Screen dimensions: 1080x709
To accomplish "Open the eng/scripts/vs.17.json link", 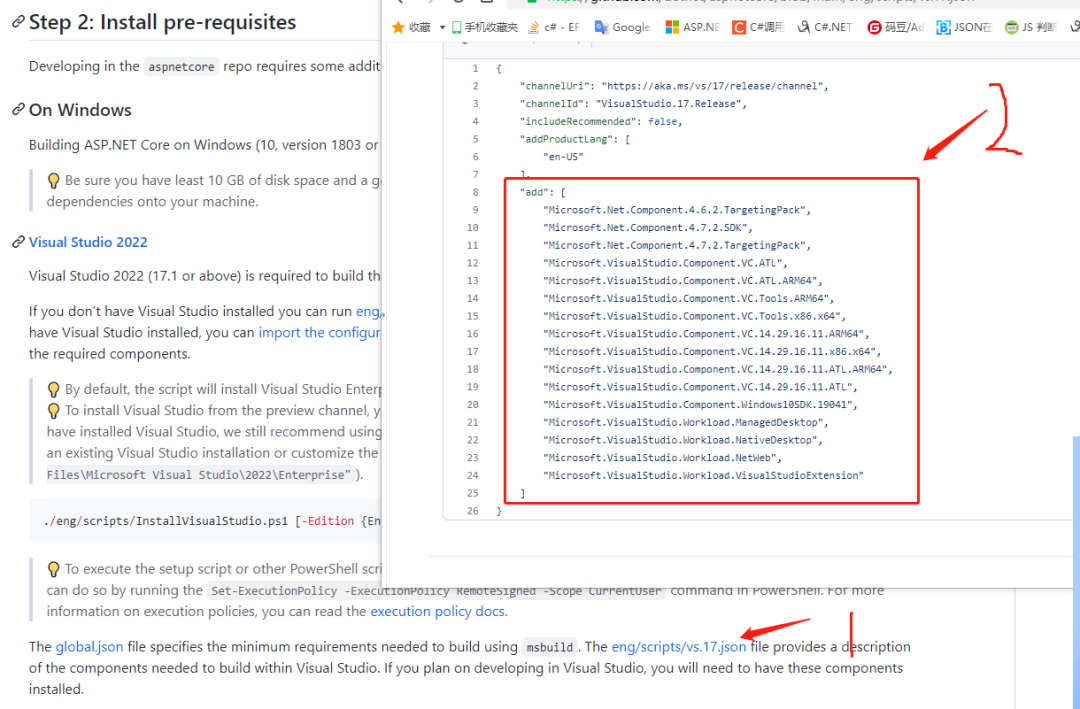I will coord(678,646).
